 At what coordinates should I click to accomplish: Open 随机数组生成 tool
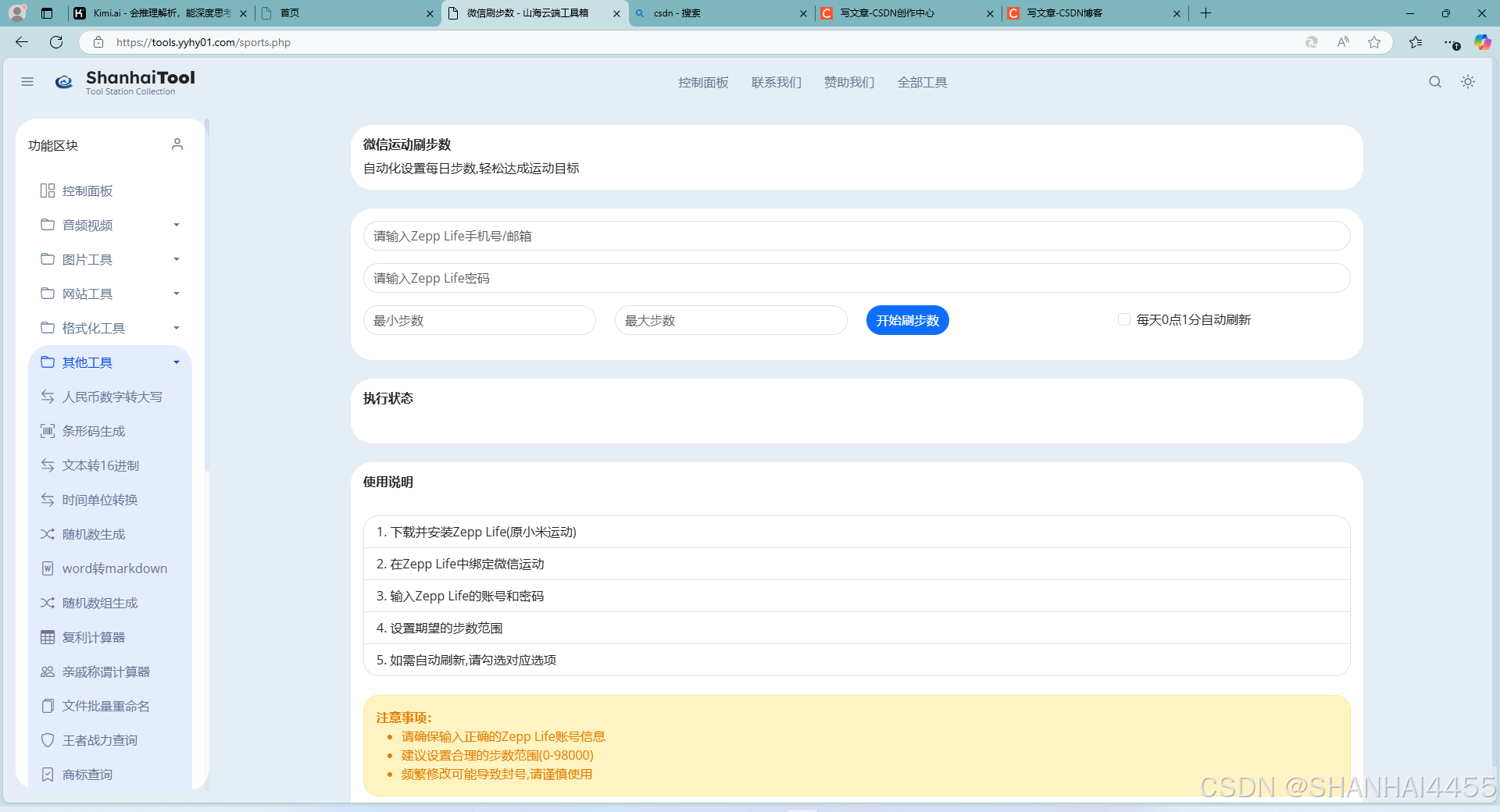tap(110, 603)
